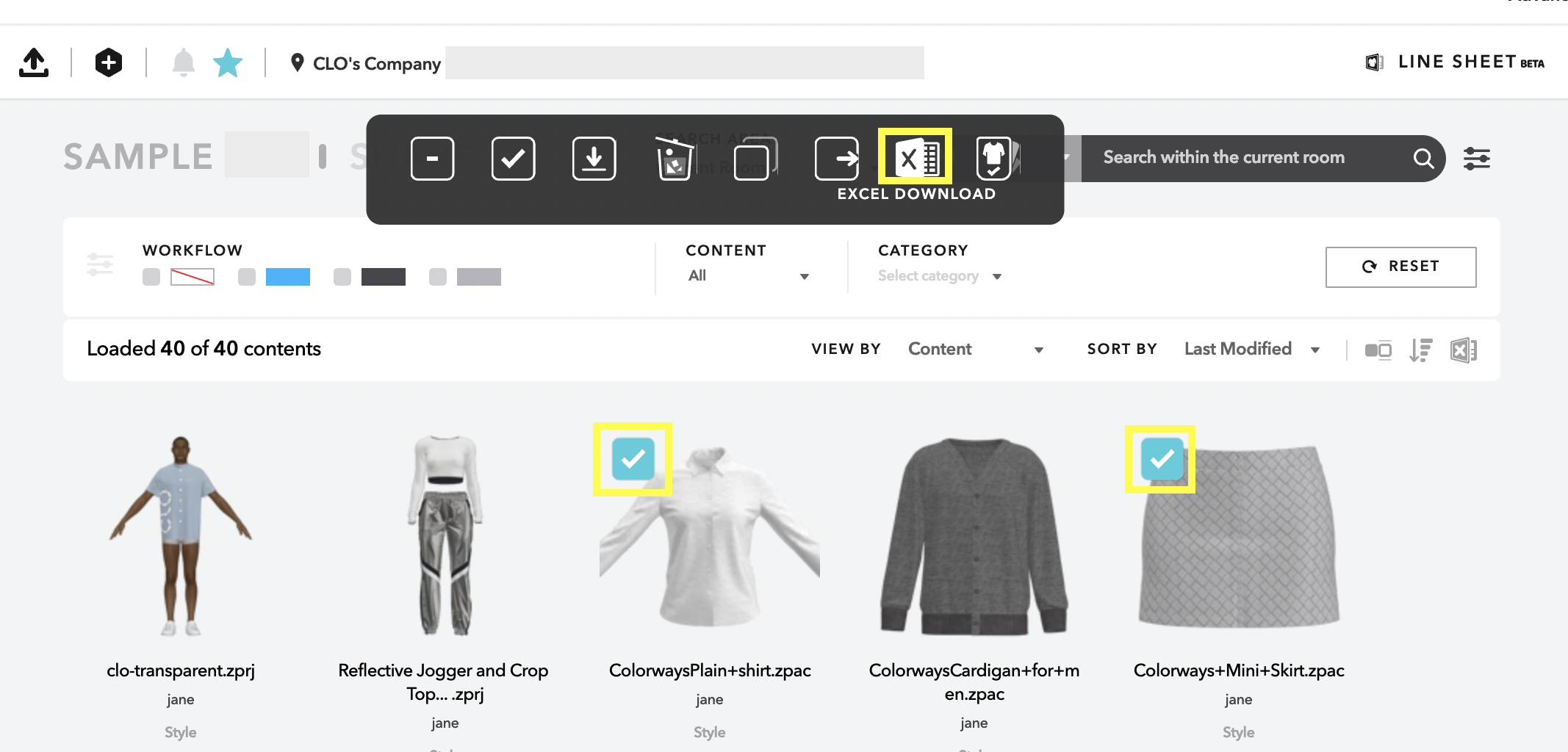Click the location pin beside CLO's Company
Viewport: 1568px width, 752px height.
point(298,62)
